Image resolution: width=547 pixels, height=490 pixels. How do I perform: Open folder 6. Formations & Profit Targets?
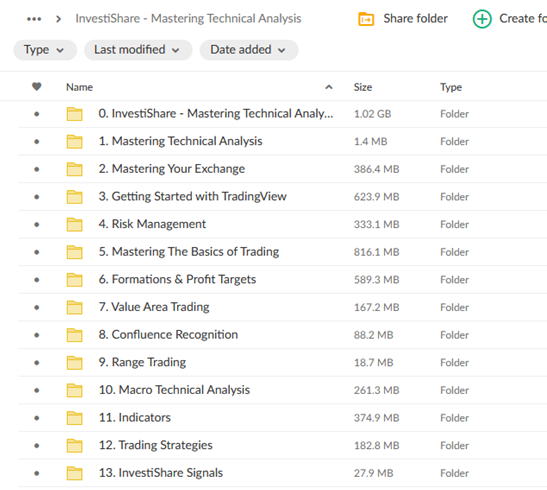click(x=177, y=279)
